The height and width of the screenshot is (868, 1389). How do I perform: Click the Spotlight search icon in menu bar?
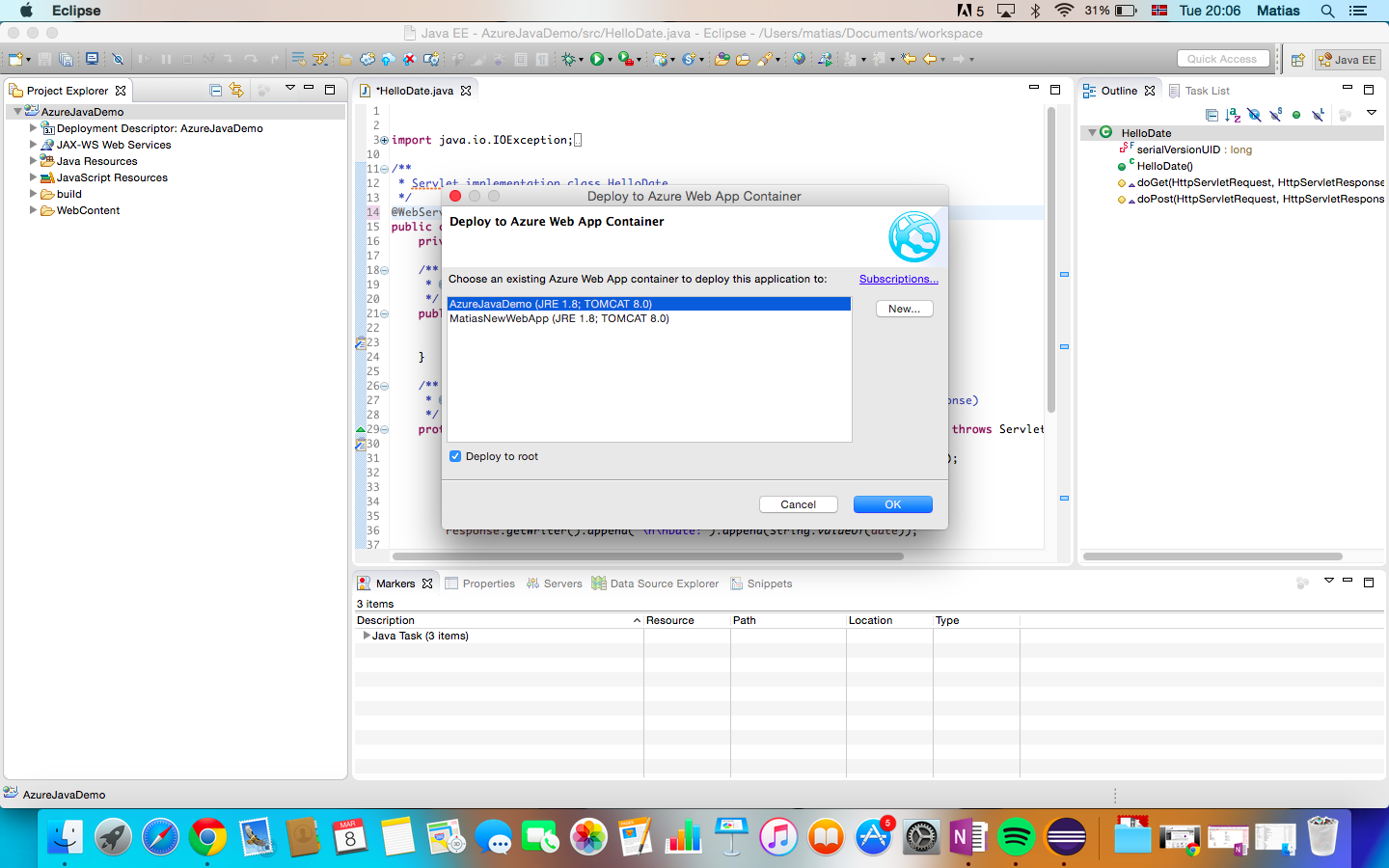coord(1327,11)
